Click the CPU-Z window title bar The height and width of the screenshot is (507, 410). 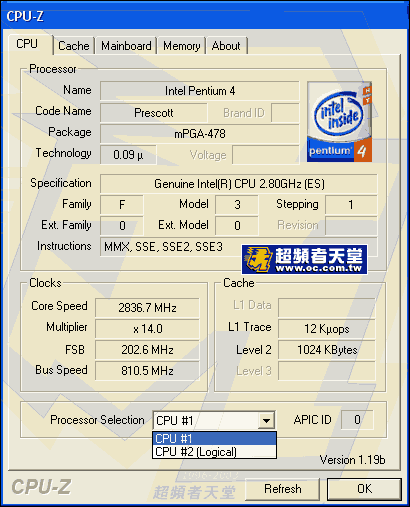[205, 16]
